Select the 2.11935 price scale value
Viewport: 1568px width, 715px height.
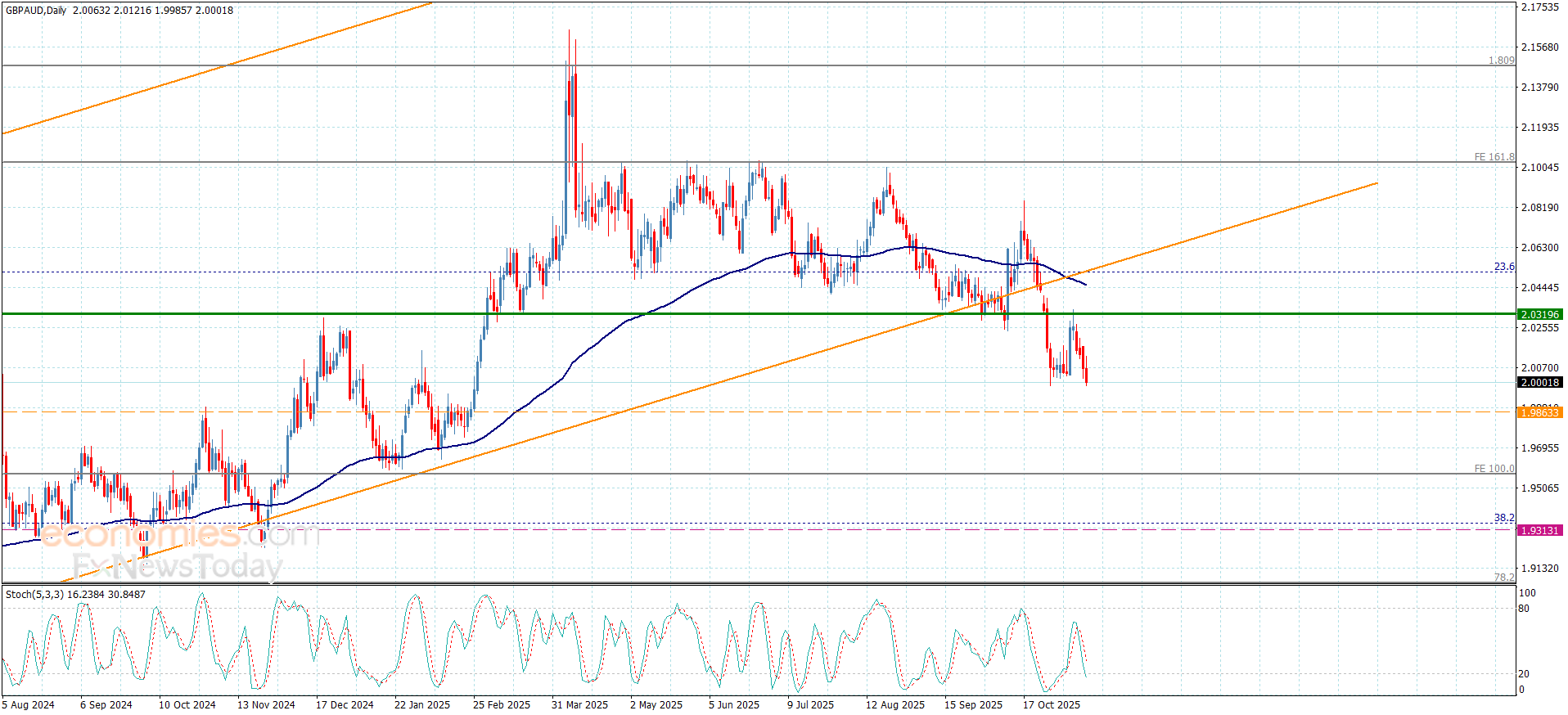click(1540, 128)
